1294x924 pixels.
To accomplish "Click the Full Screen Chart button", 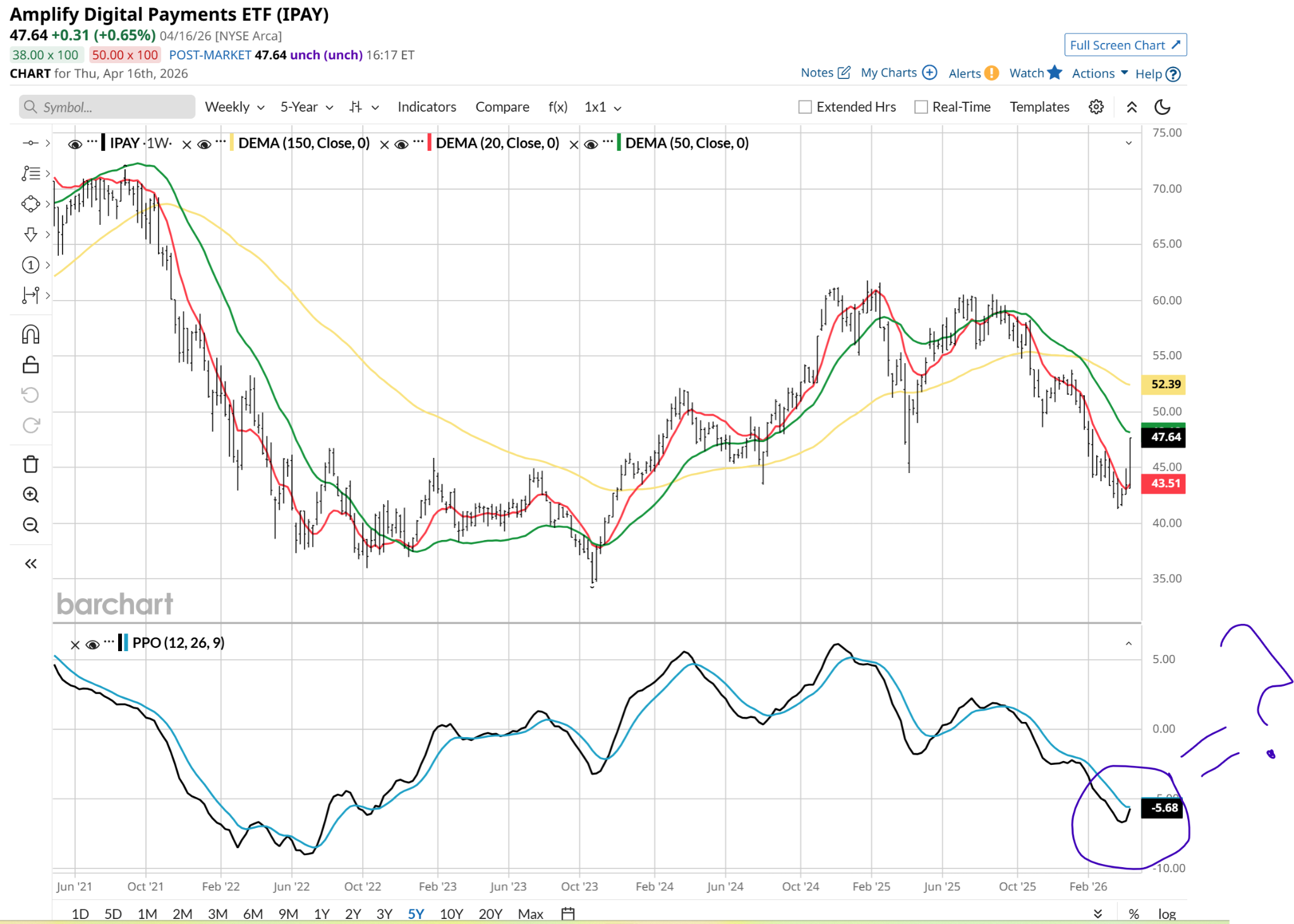I will click(1125, 45).
